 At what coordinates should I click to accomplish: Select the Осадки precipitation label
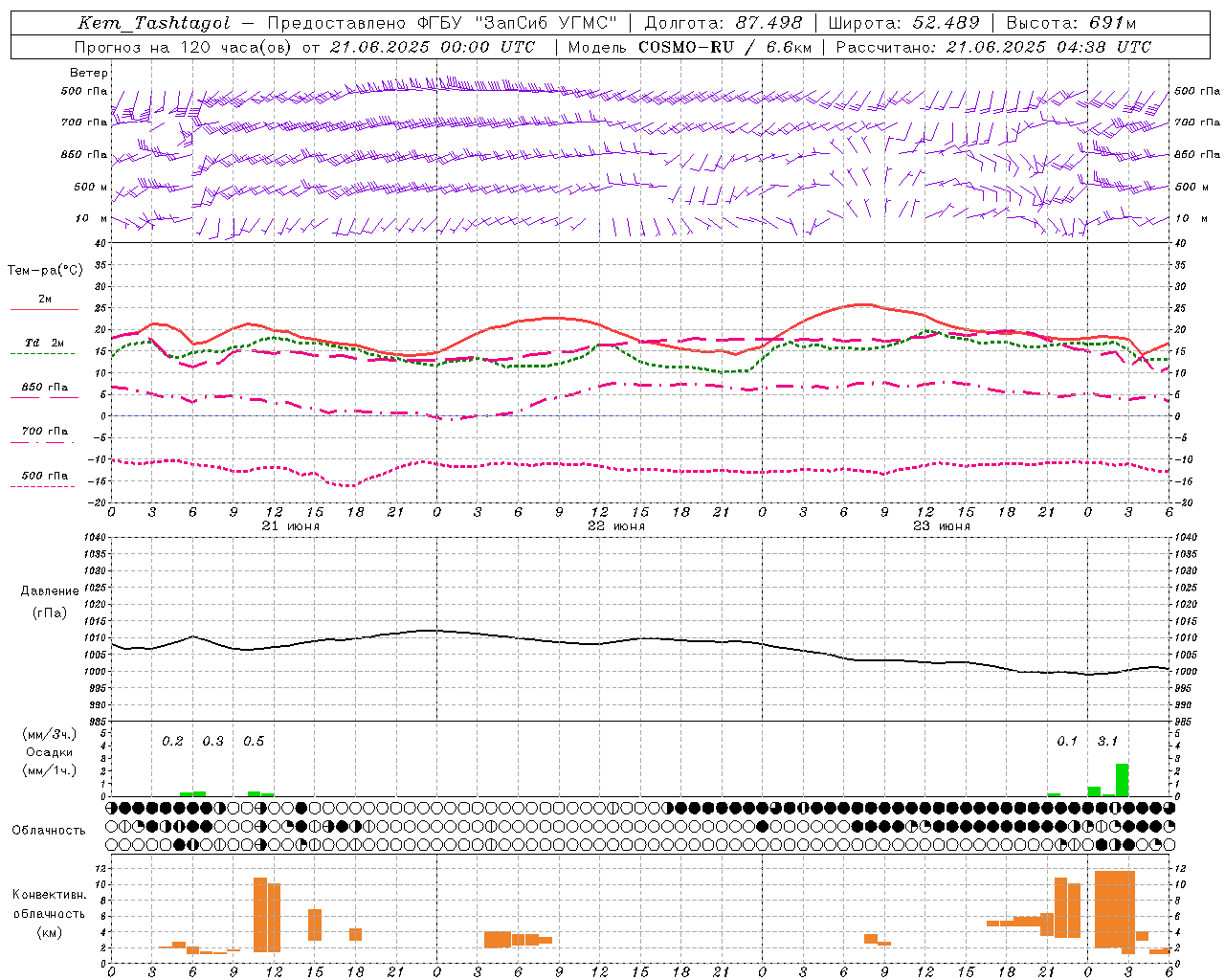point(50,753)
